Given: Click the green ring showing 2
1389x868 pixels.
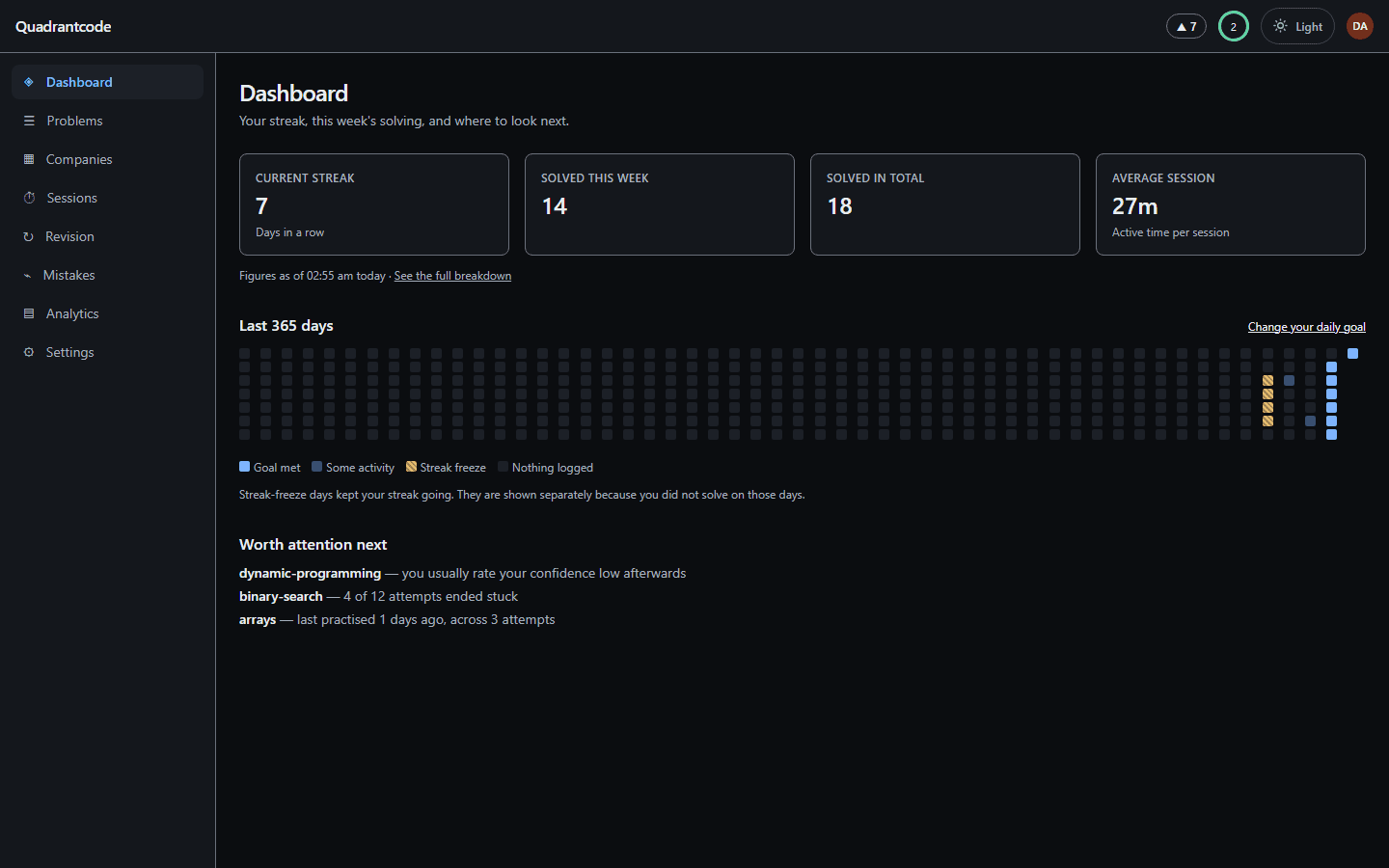Looking at the screenshot, I should pyautogui.click(x=1234, y=27).
